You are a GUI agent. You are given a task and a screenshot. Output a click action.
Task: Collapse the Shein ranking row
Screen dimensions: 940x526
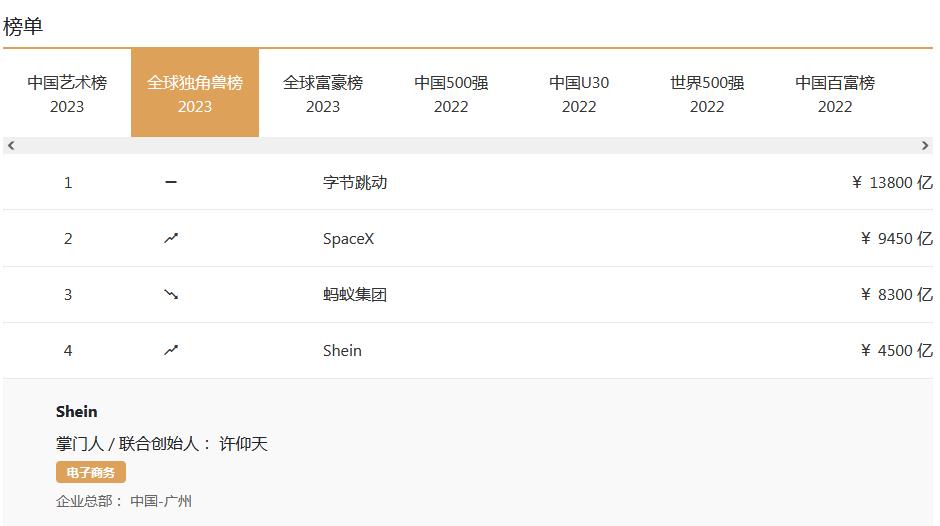click(x=342, y=350)
